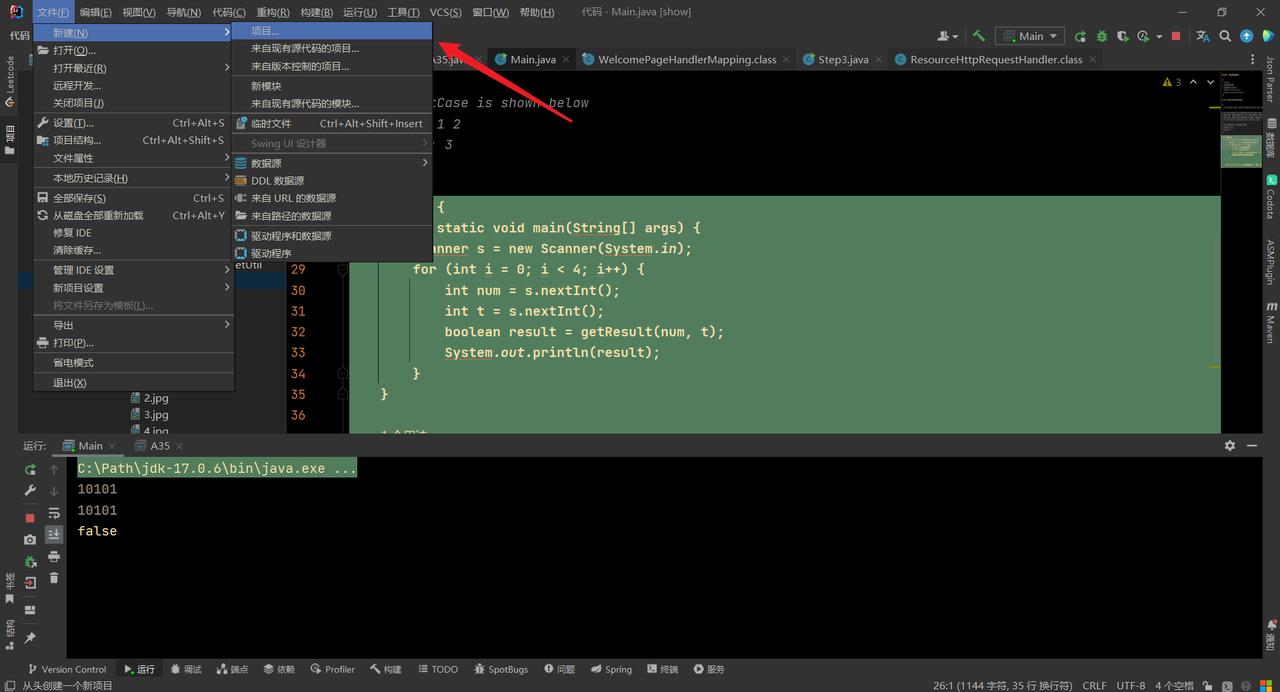The height and width of the screenshot is (692, 1280).
Task: Click the lock read-only icon in status bar
Action: pos(1208,686)
